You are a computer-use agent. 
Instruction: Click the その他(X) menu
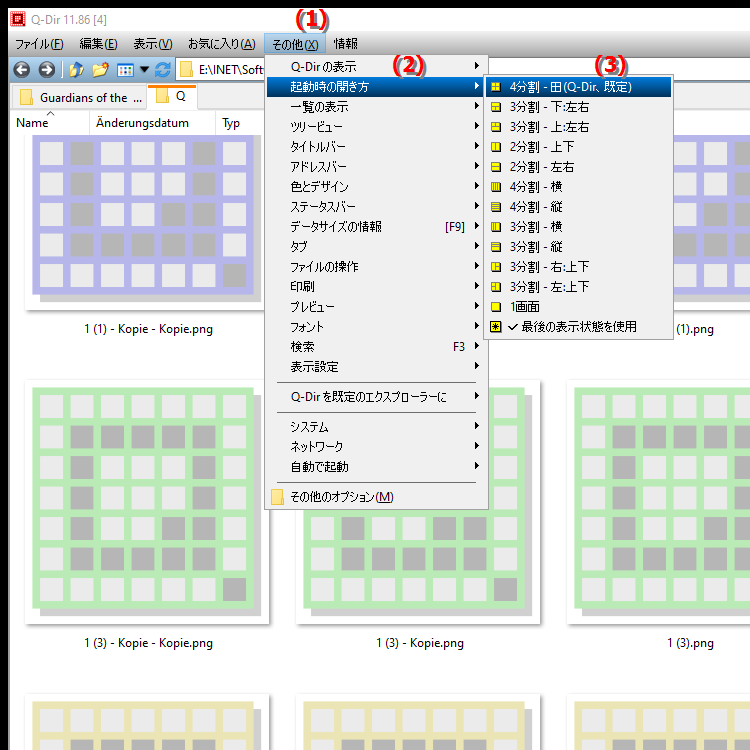coord(295,44)
